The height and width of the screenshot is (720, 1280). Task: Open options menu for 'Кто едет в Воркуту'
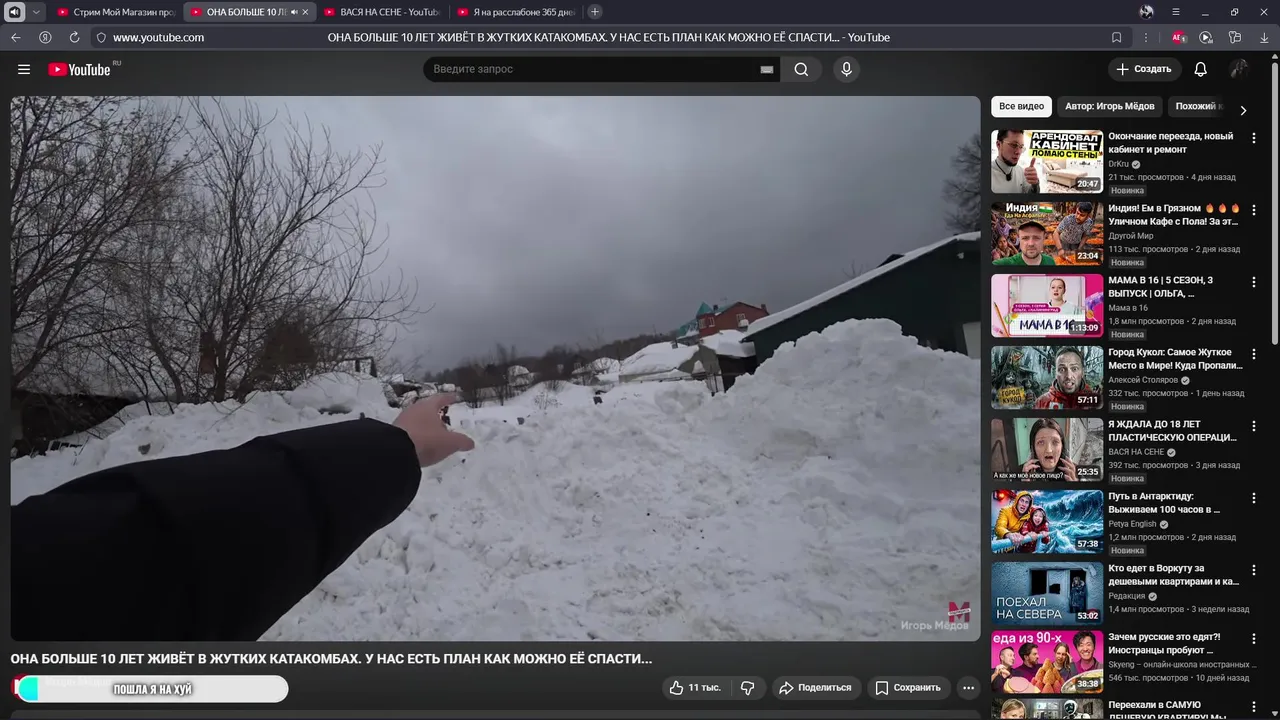point(1254,570)
